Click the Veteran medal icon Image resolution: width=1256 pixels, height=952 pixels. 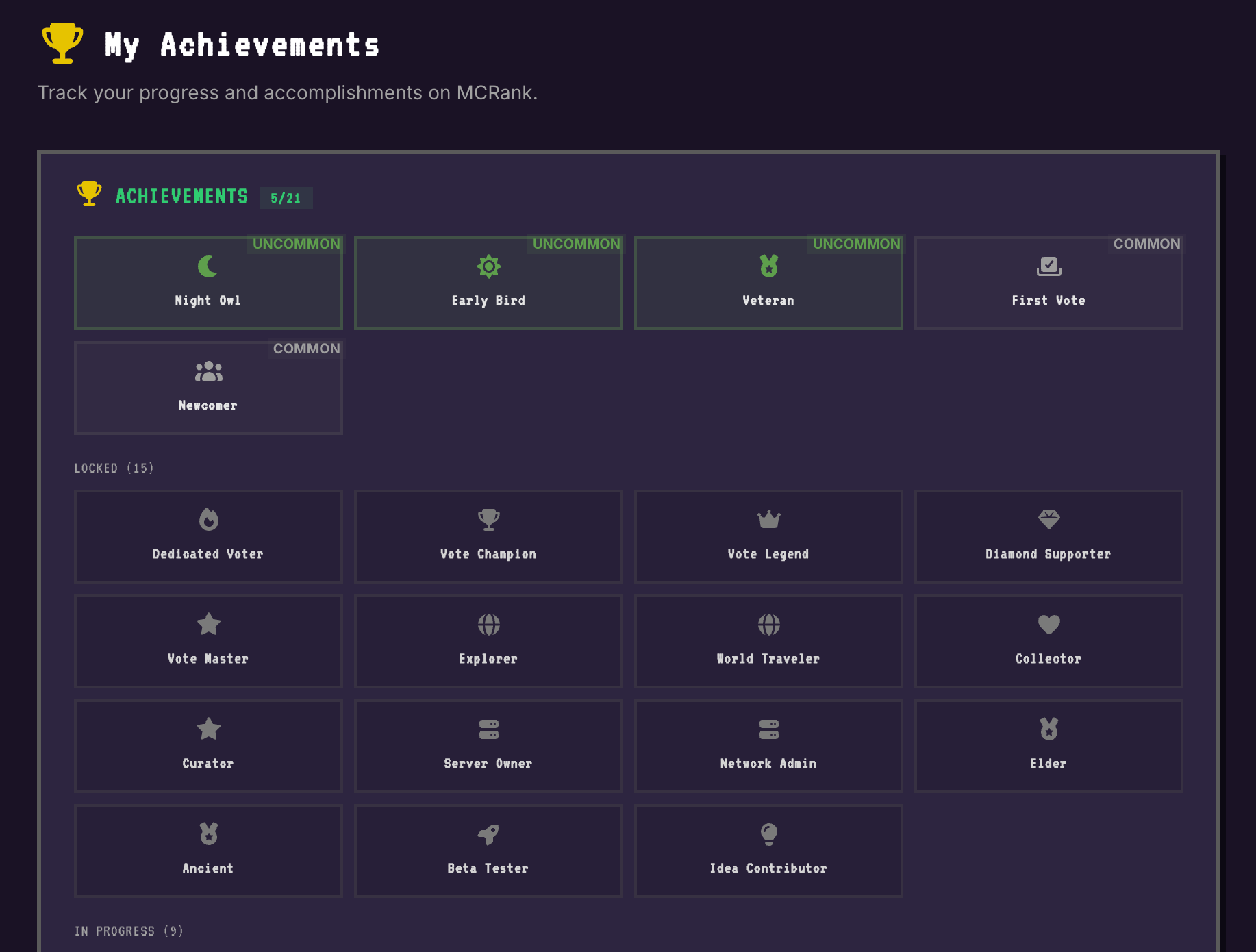pyautogui.click(x=768, y=266)
